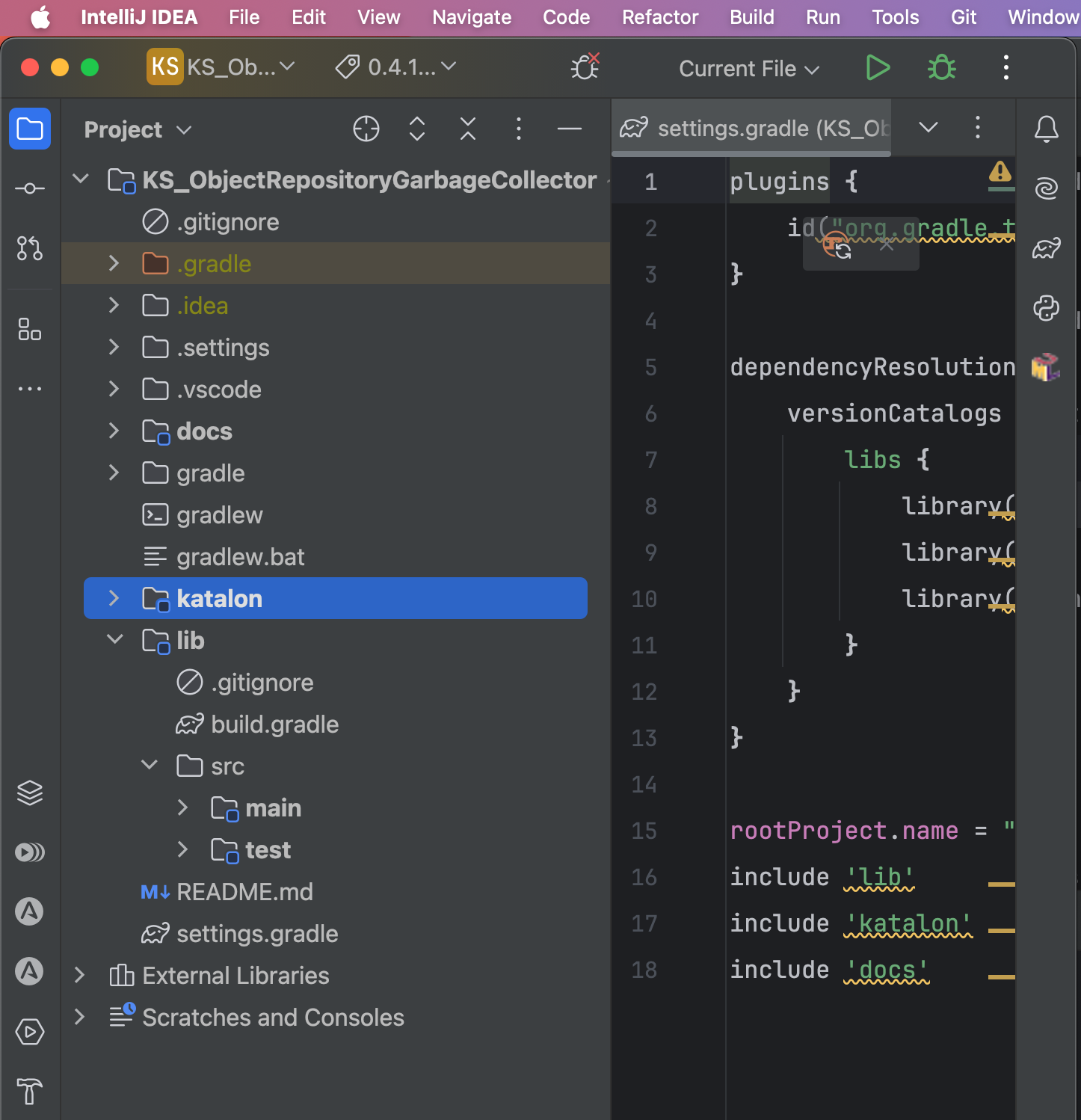Open the Git menu

(964, 17)
